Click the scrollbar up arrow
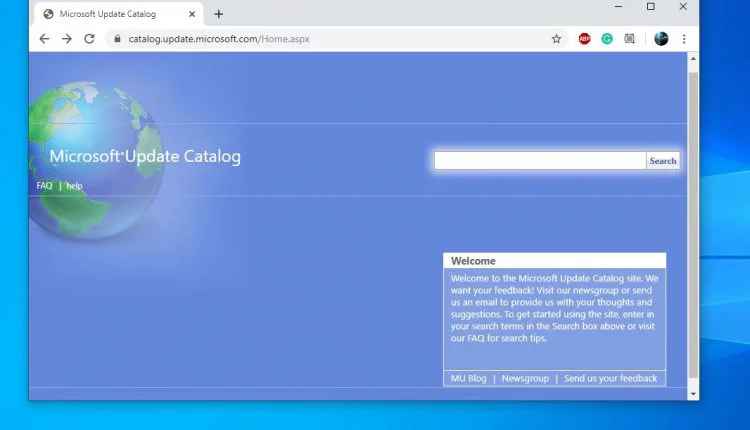 coord(693,58)
